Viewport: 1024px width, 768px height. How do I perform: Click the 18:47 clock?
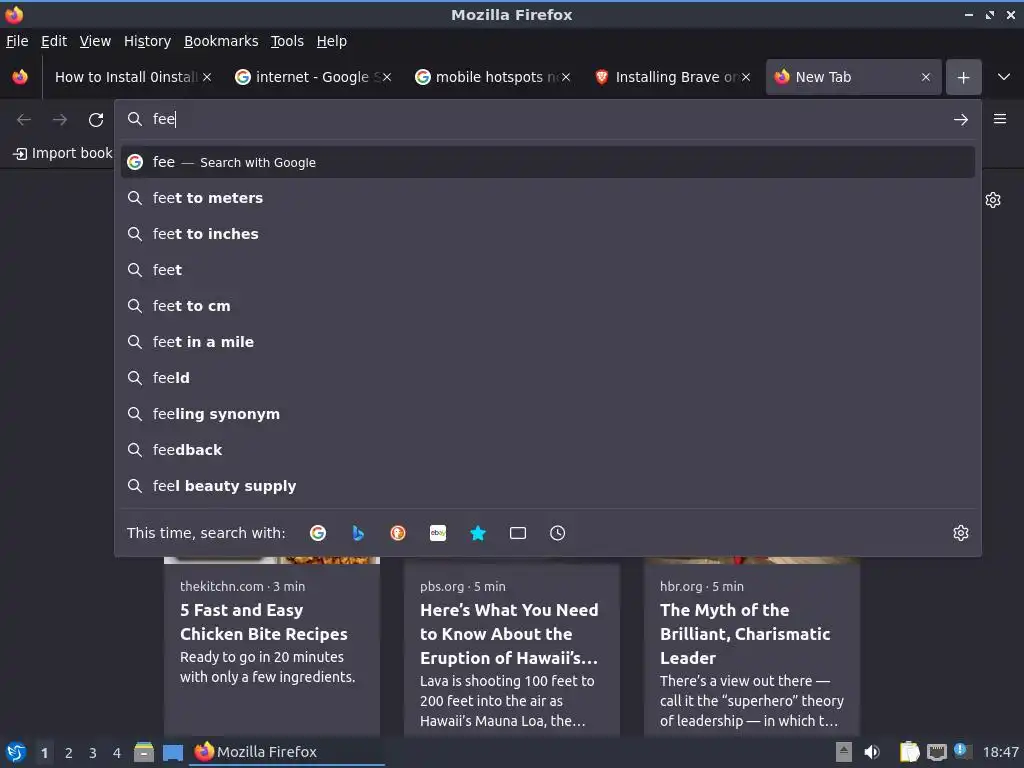[x=1000, y=752]
